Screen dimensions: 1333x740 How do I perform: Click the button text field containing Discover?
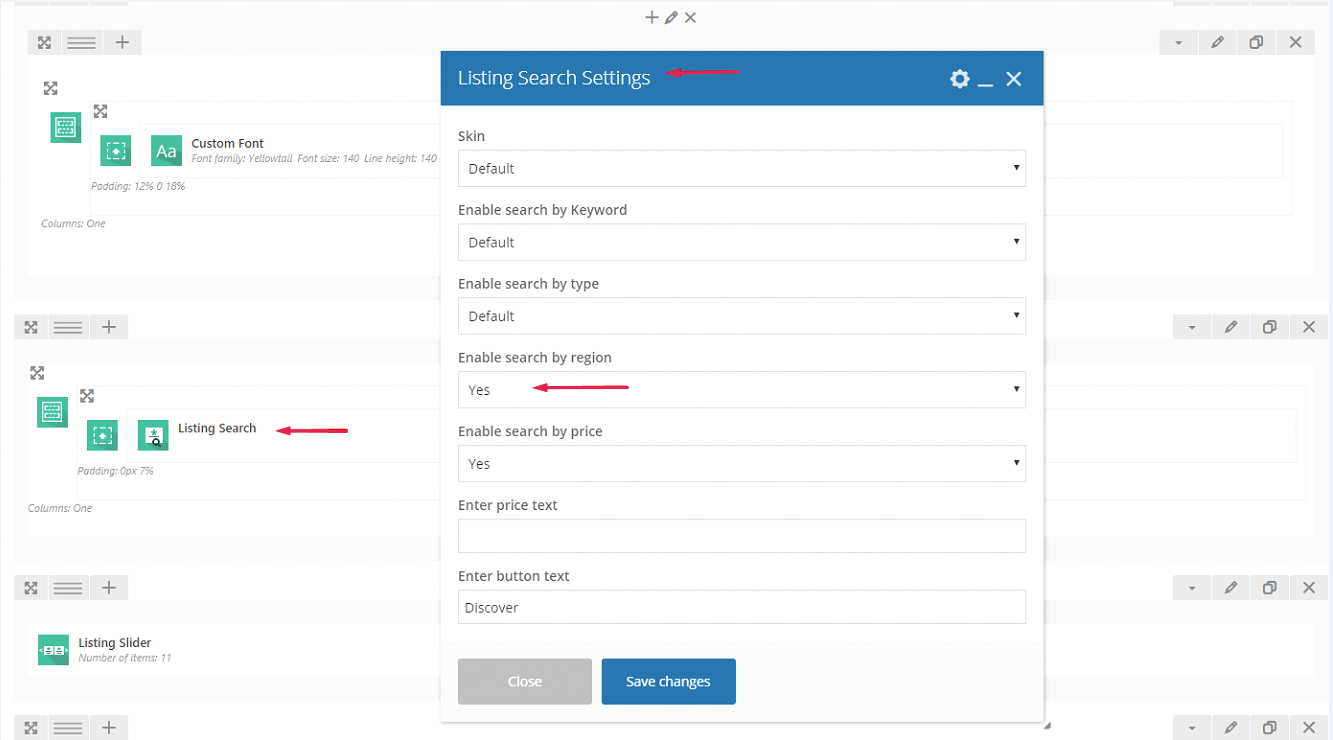741,607
